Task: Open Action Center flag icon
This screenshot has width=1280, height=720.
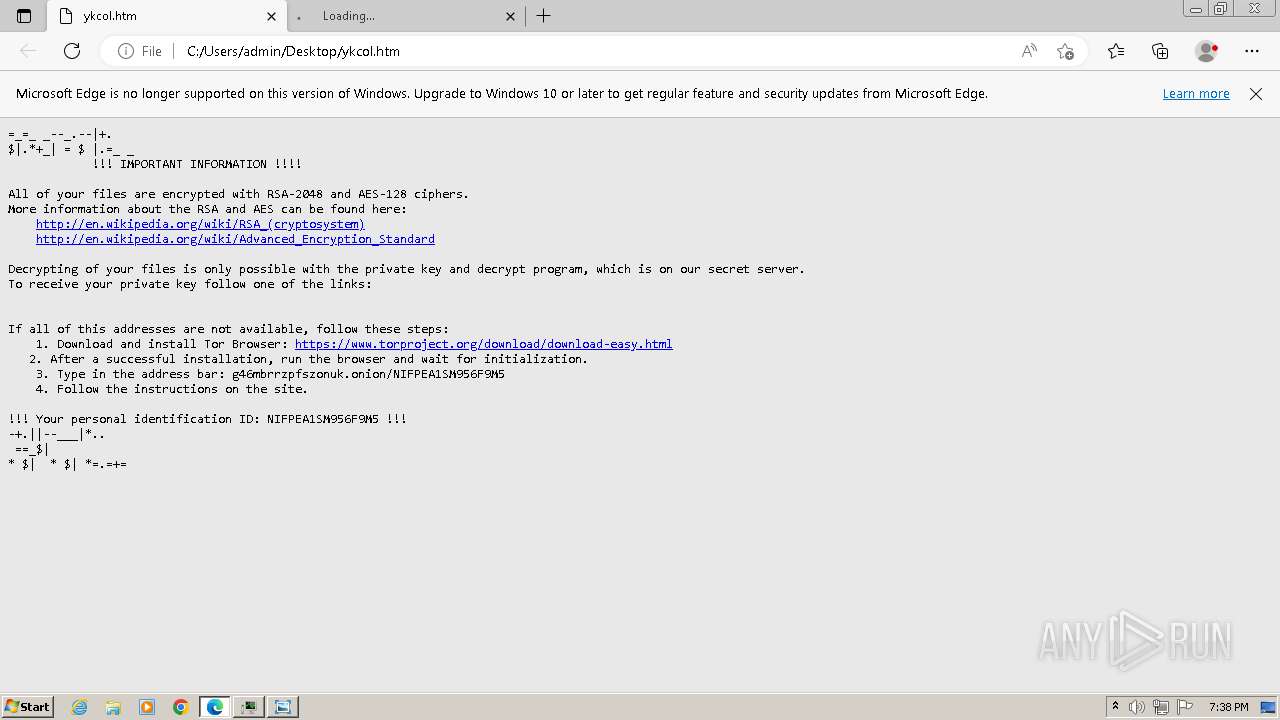Action: 1185,707
